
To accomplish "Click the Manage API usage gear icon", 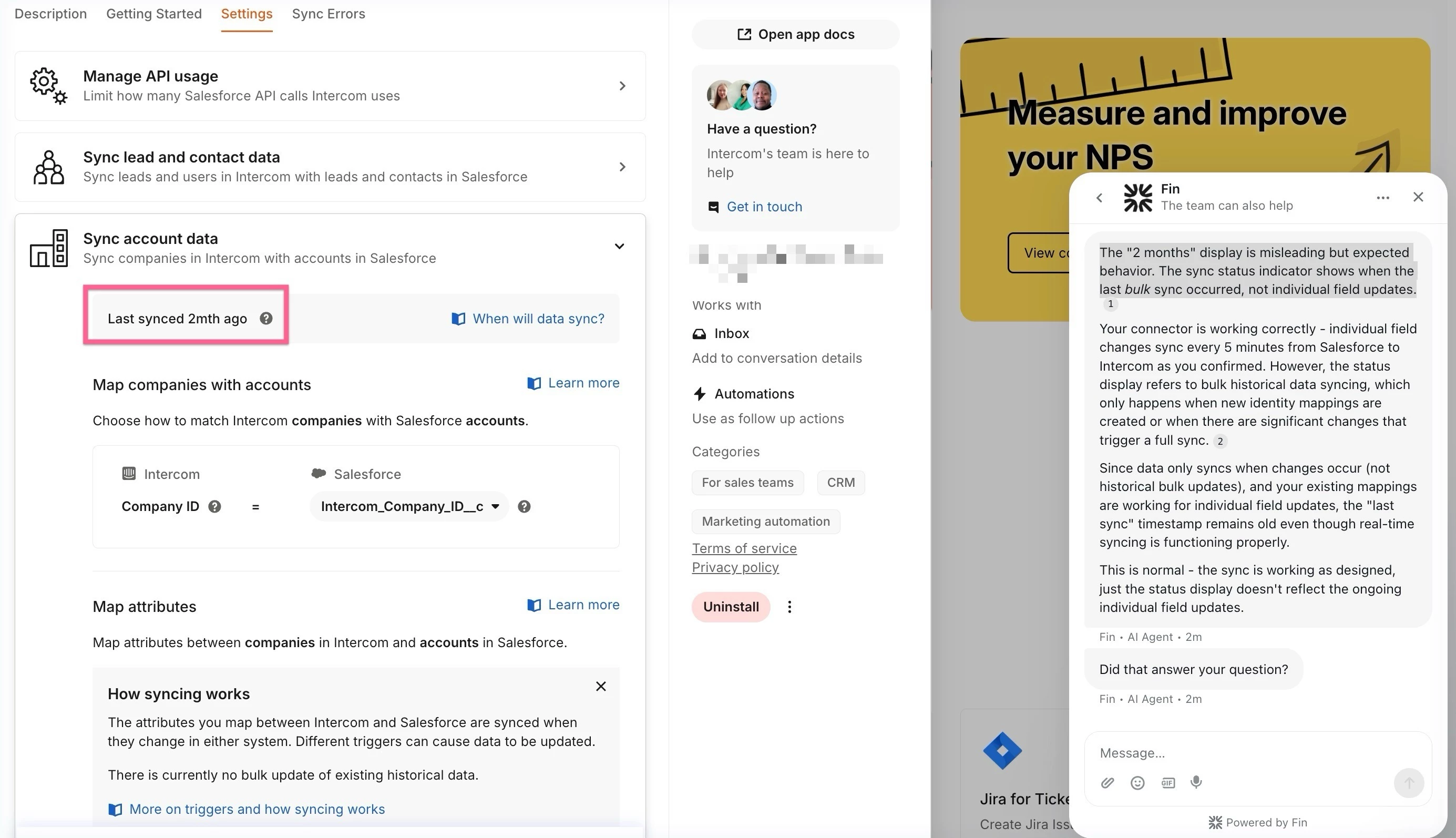I will [48, 86].
